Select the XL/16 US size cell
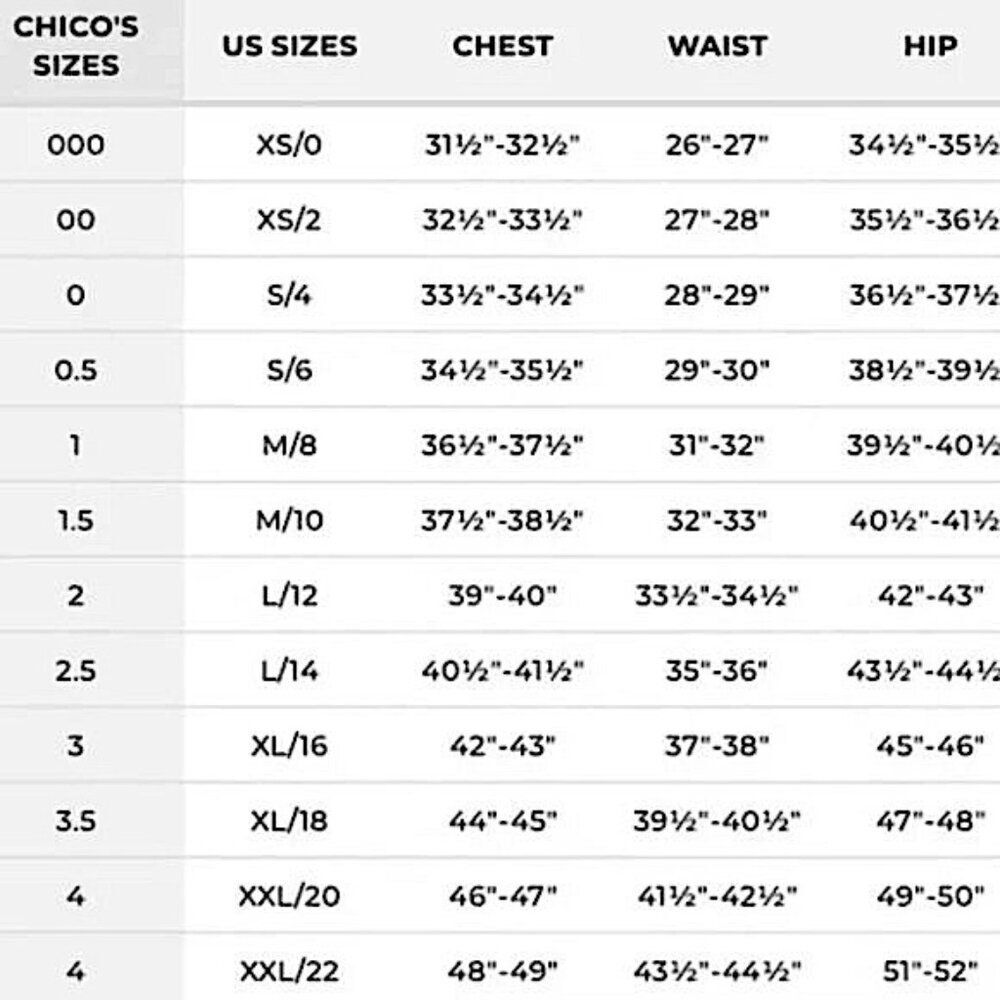The height and width of the screenshot is (1000, 1000). (x=289, y=746)
